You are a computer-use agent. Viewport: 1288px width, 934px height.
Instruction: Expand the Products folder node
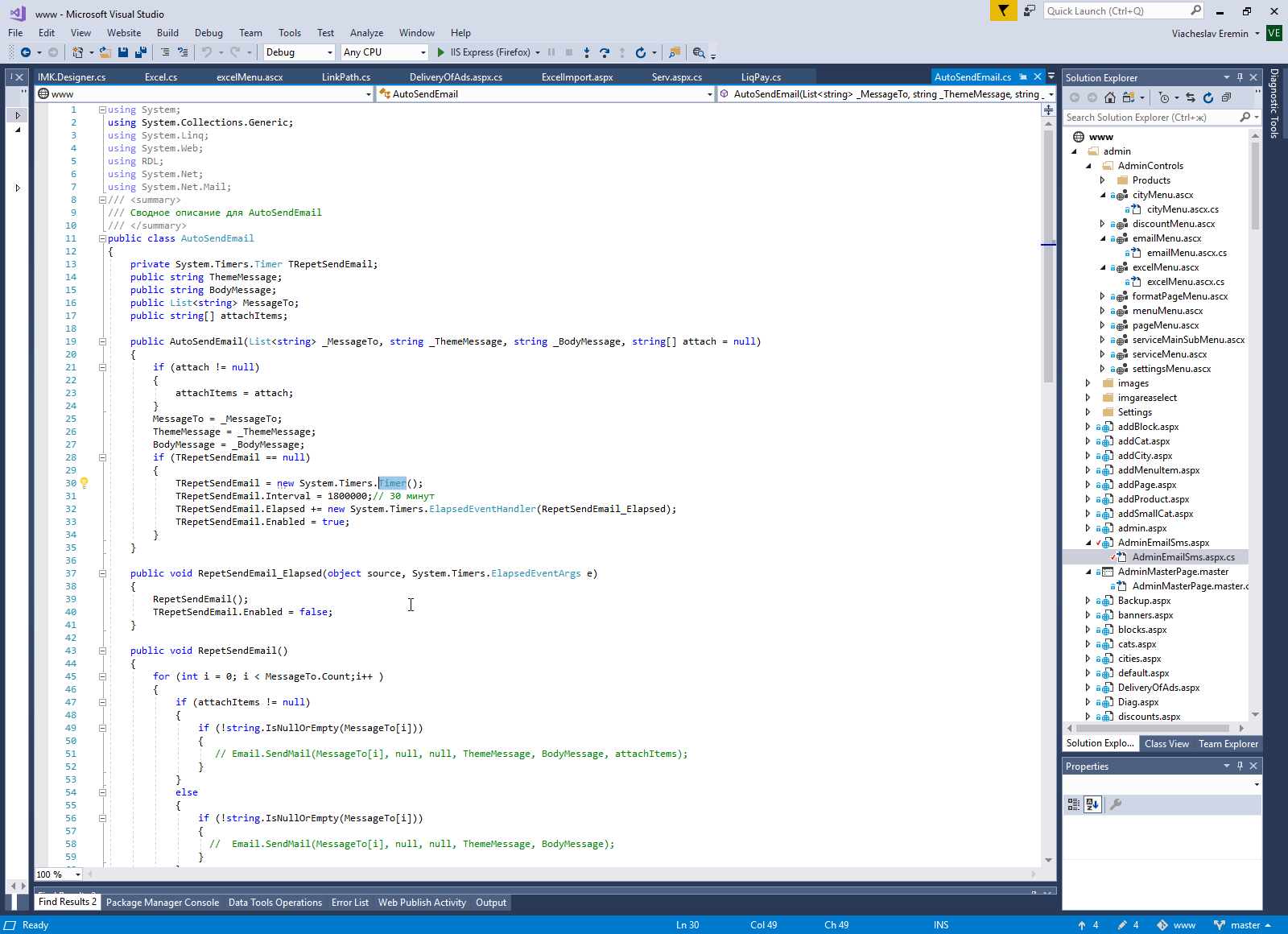[1103, 180]
